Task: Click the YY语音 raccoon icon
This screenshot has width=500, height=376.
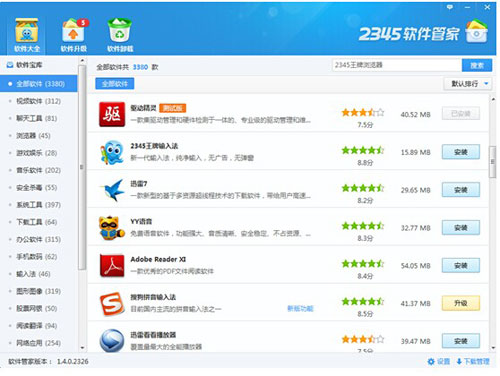Action: coord(112,228)
